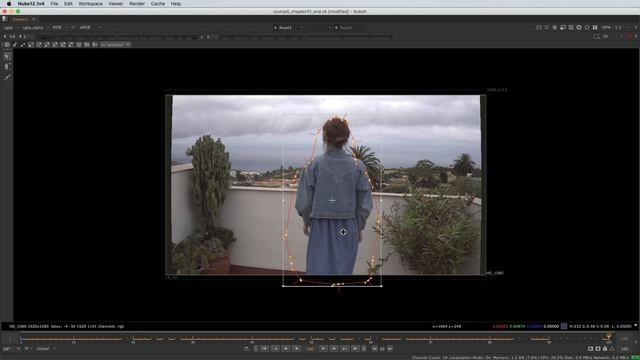Image resolution: width=640 pixels, height=360 pixels.
Task: Click the red icon on the viewer's second row
Action: pos(630,36)
